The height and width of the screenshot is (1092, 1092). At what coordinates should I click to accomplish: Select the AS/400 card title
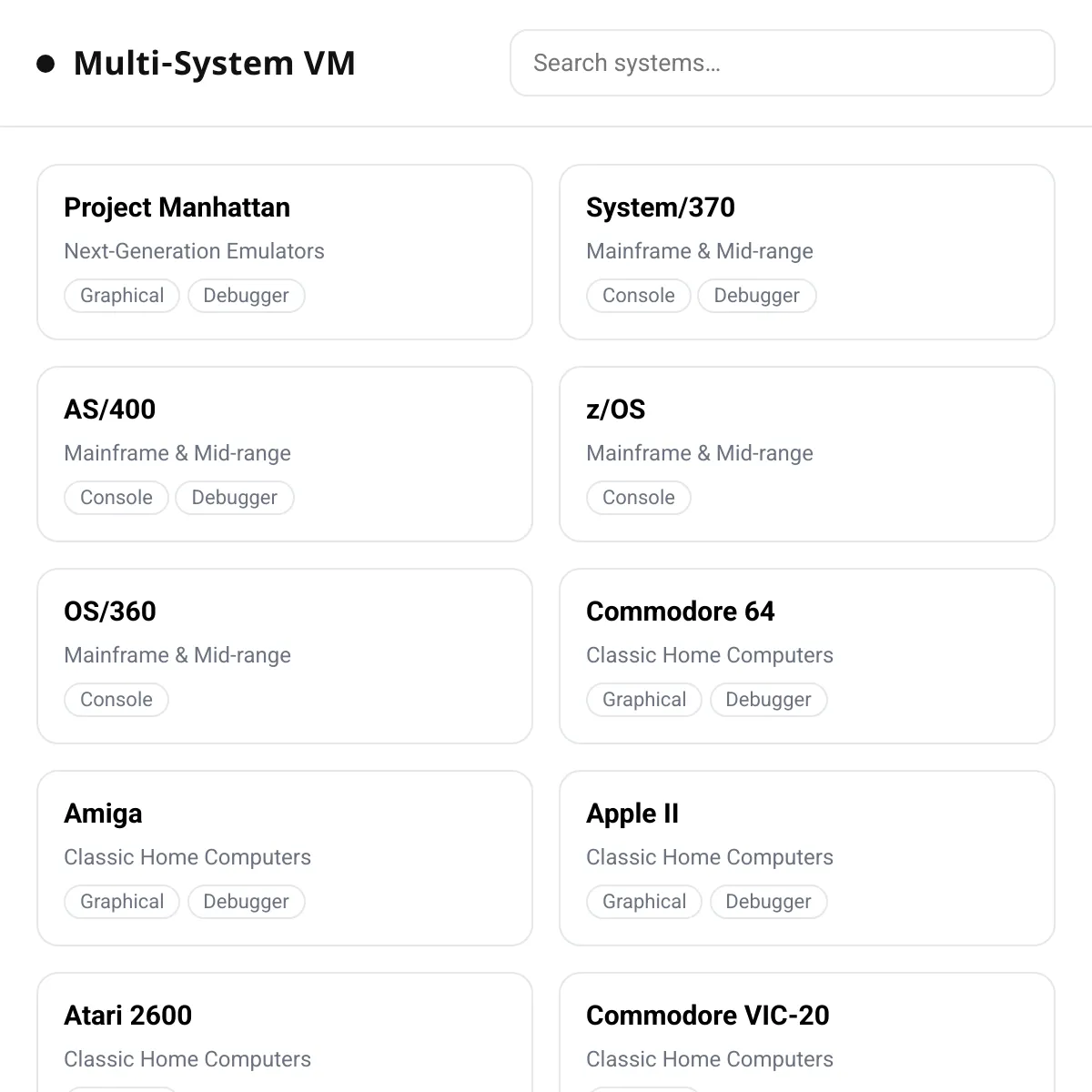(110, 409)
